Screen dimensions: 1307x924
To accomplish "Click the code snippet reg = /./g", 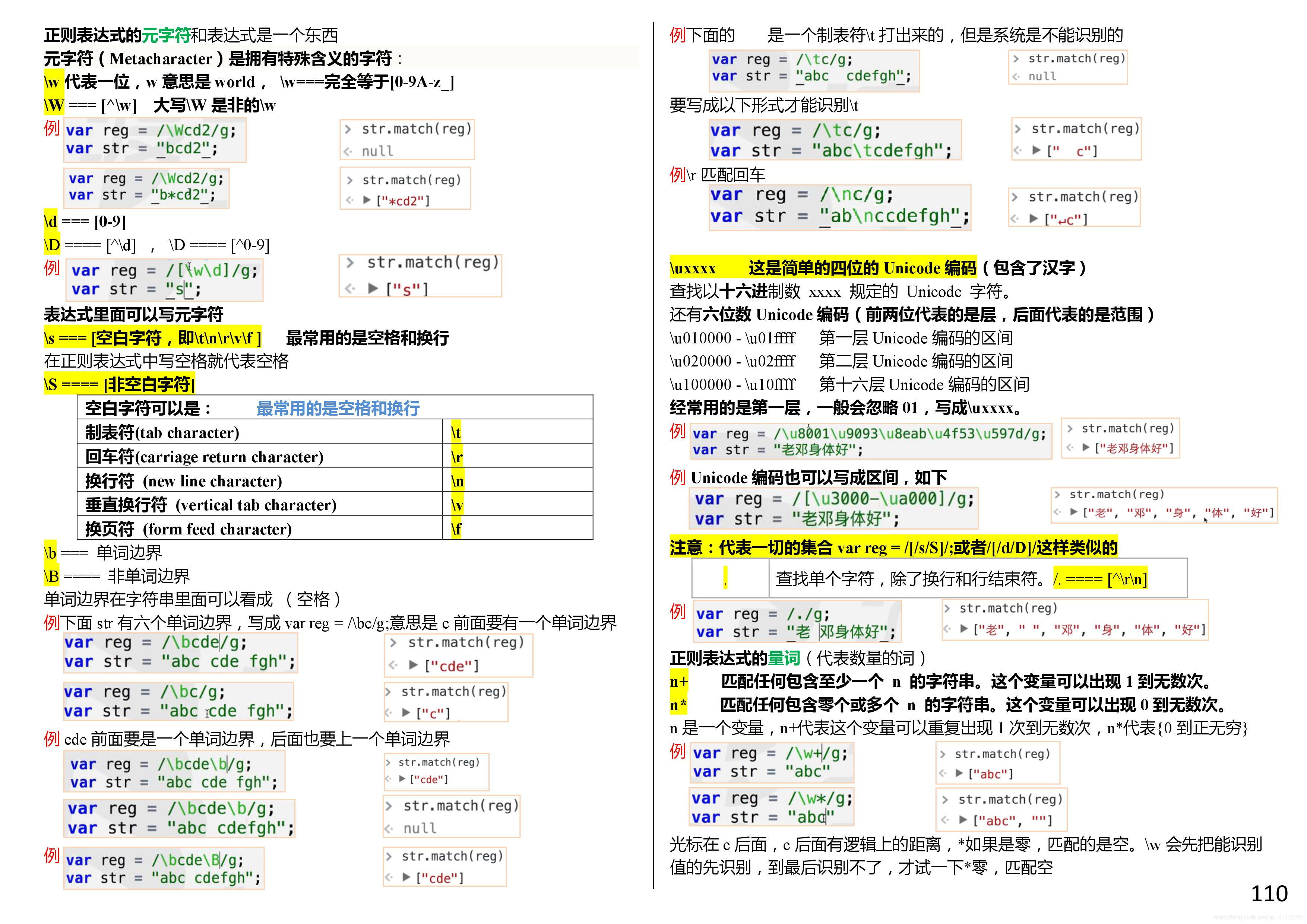I will click(796, 622).
